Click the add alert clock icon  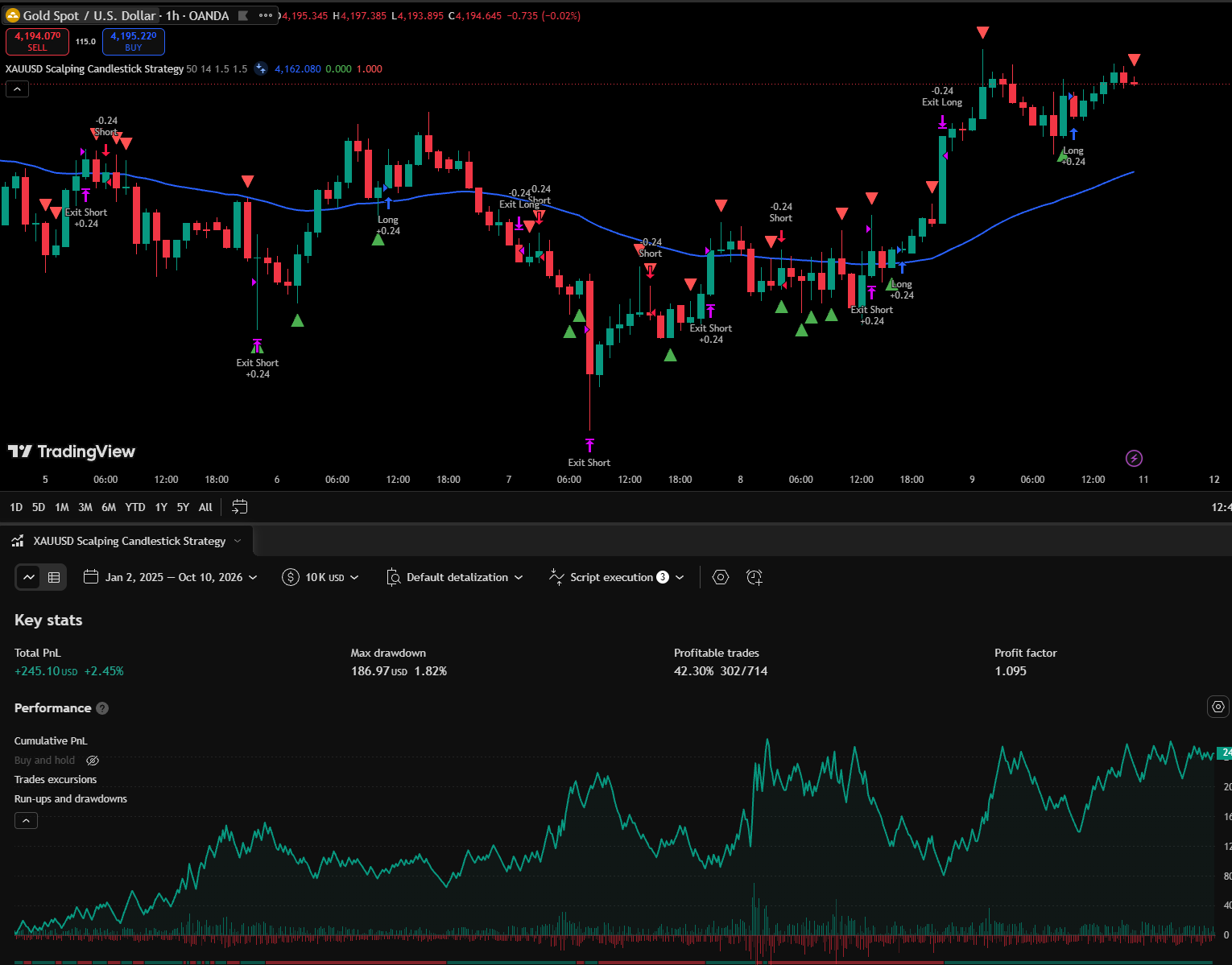click(754, 577)
